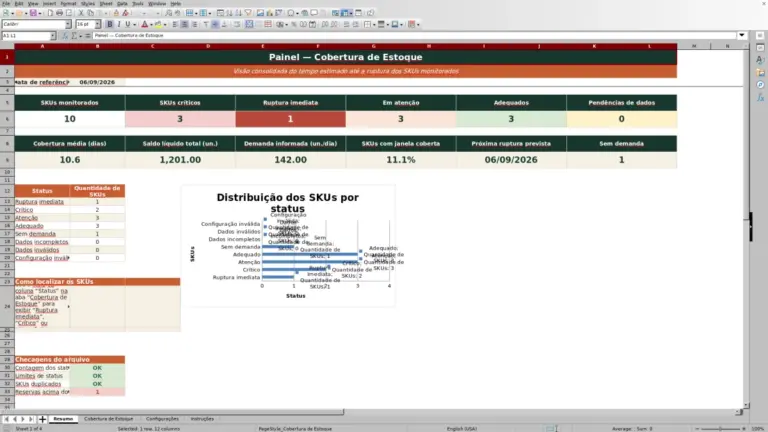The height and width of the screenshot is (432, 768).
Task: Open the font size dropdown
Action: (98, 24)
